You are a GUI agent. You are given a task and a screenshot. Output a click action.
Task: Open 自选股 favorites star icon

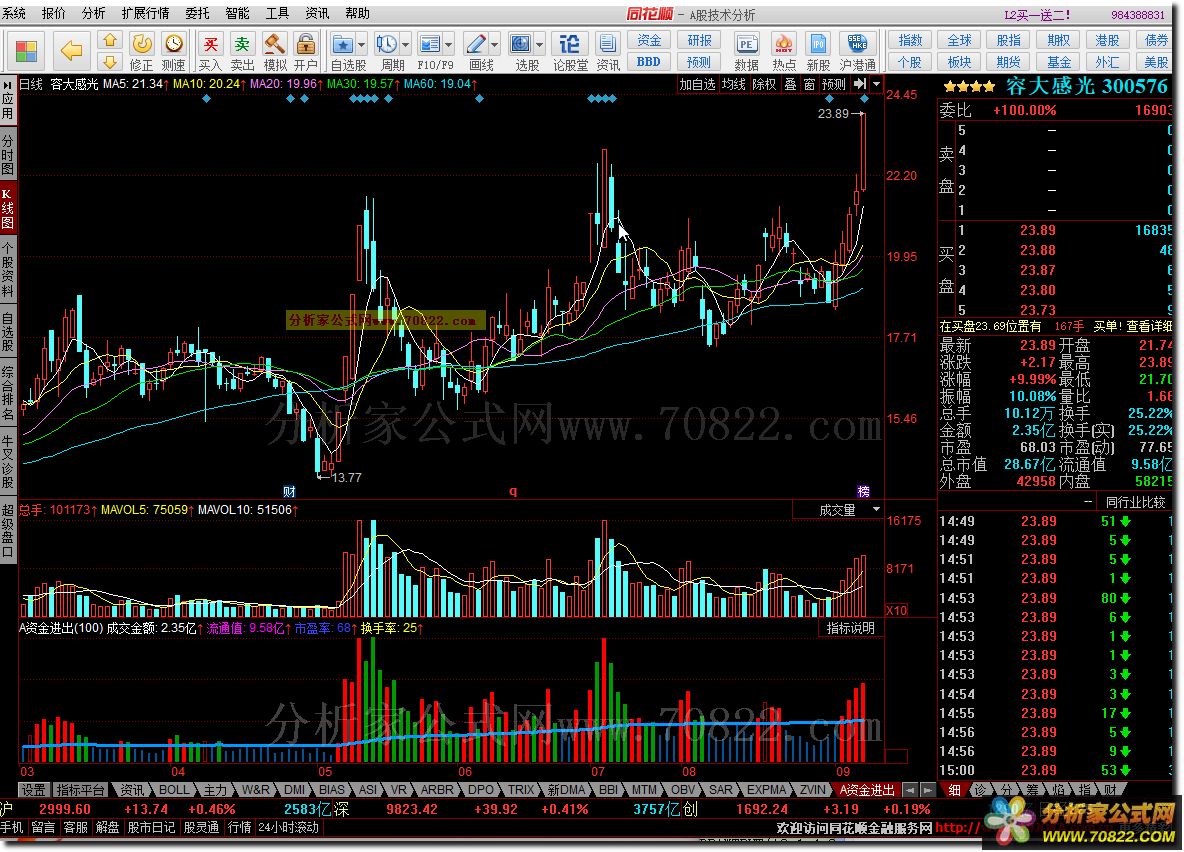coord(343,45)
